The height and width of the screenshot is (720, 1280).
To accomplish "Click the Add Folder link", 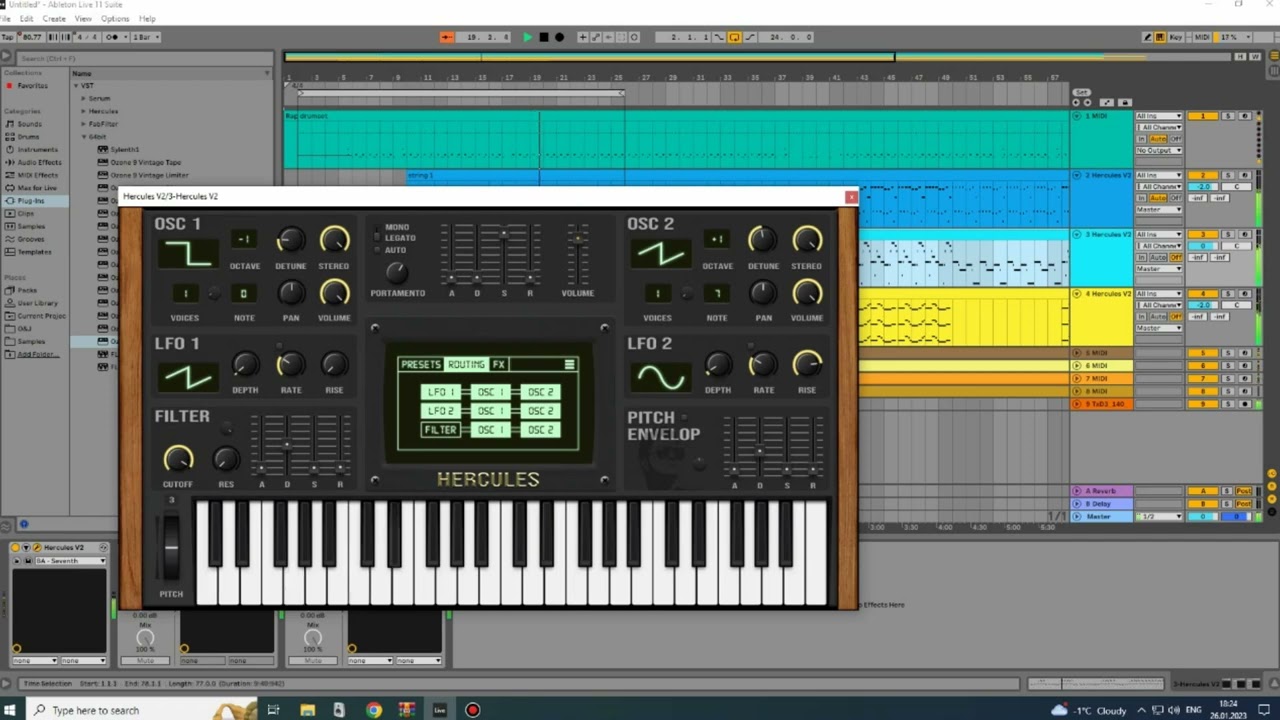I will click(37, 354).
